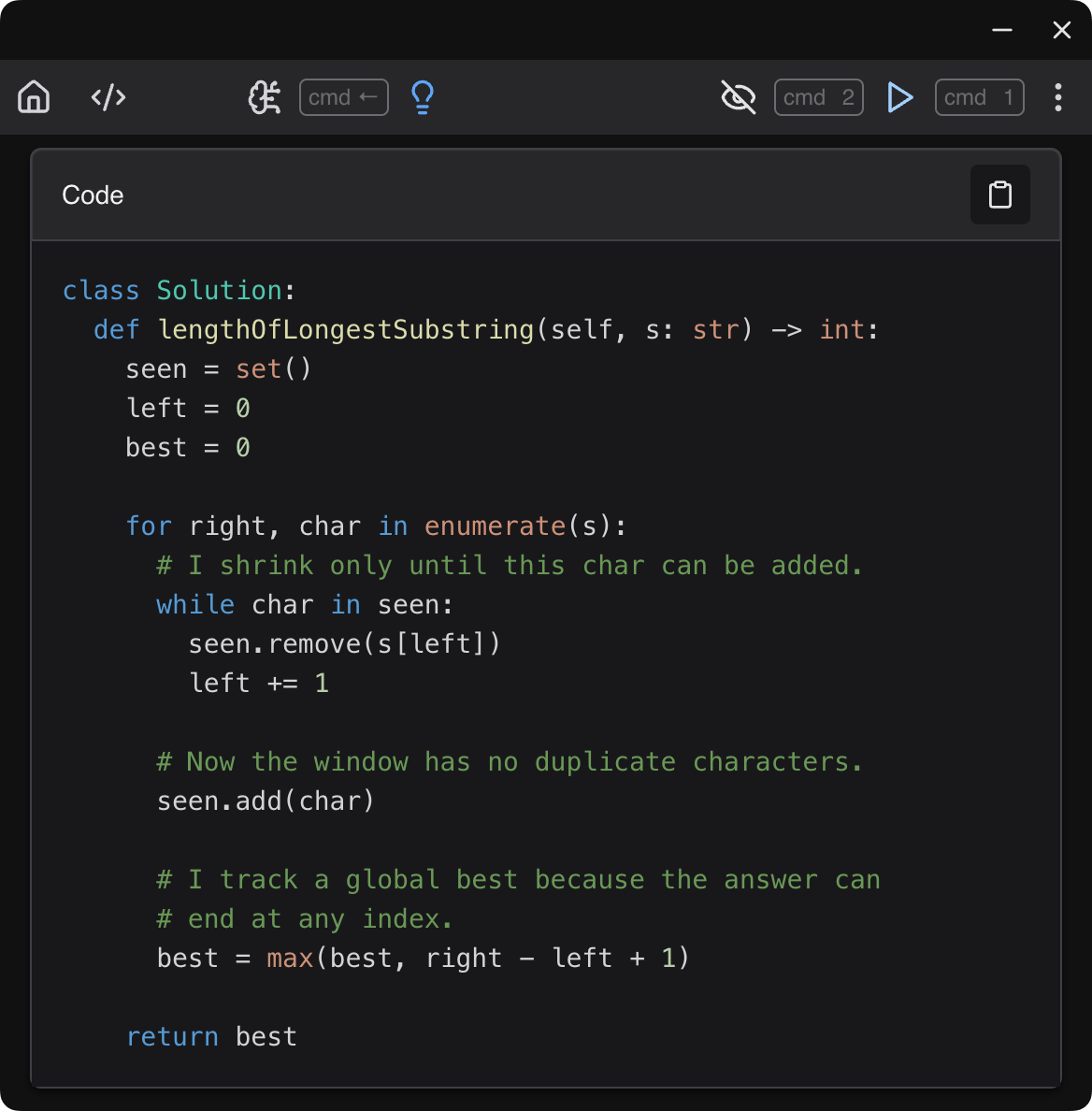The image size is (1092, 1111).
Task: Click the cmd 2 shortcut badge
Action: pyautogui.click(x=818, y=97)
